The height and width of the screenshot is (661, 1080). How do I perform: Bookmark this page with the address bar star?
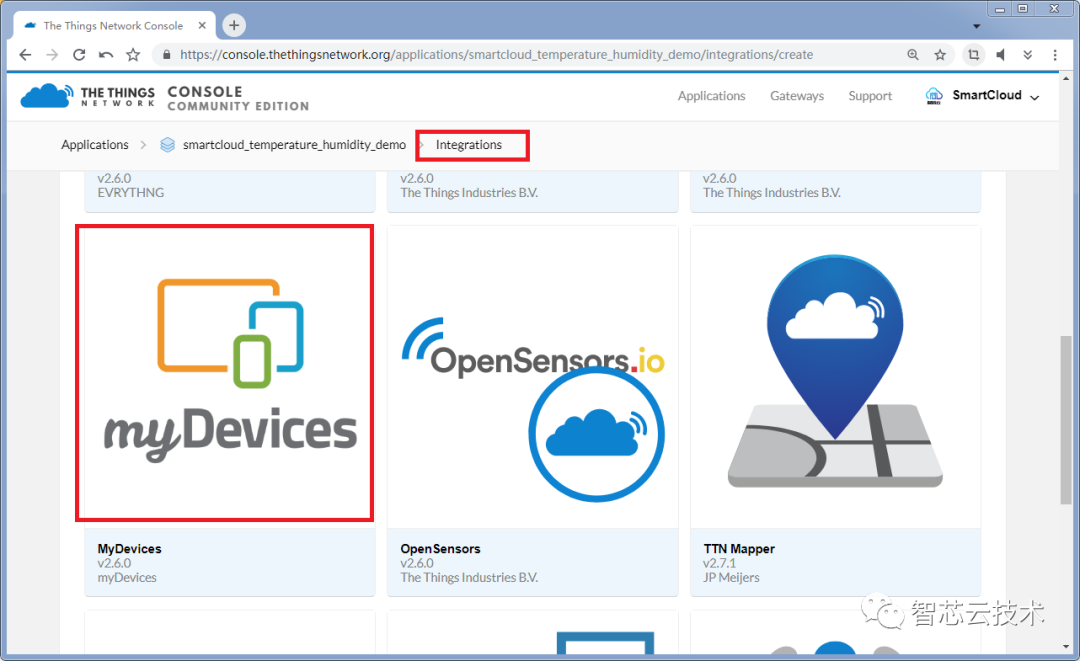(940, 54)
